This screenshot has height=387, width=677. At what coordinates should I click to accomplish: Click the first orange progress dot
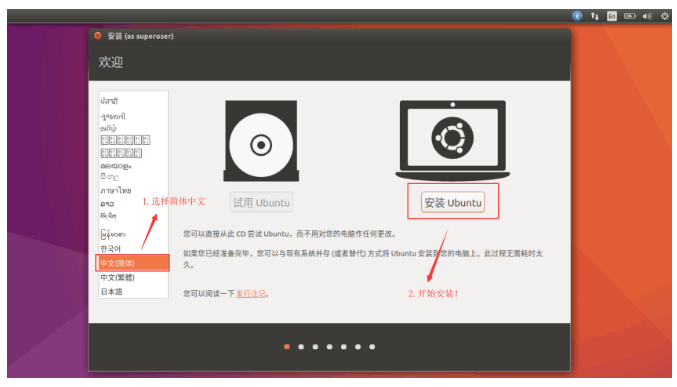[287, 346]
